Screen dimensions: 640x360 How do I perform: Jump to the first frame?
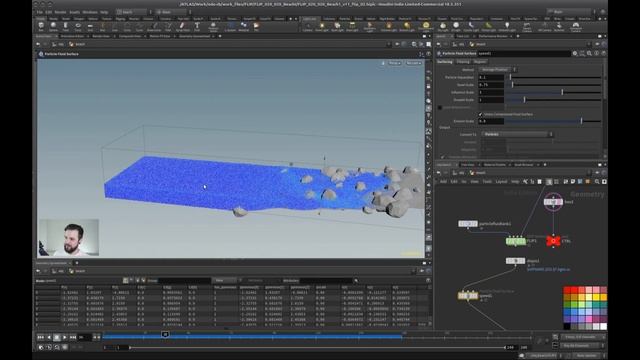point(40,338)
